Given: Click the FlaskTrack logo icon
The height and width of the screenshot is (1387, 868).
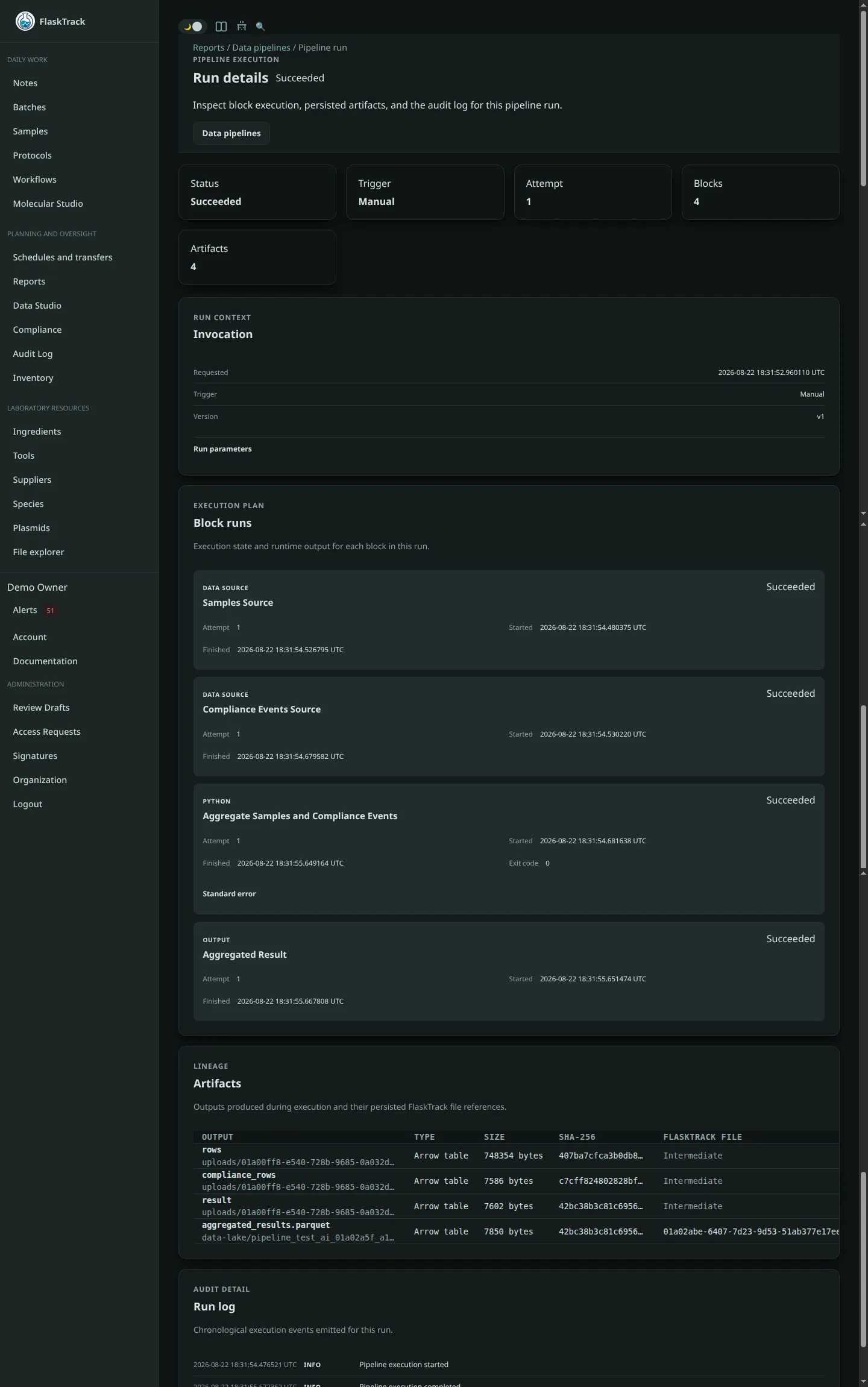Looking at the screenshot, I should pyautogui.click(x=25, y=21).
